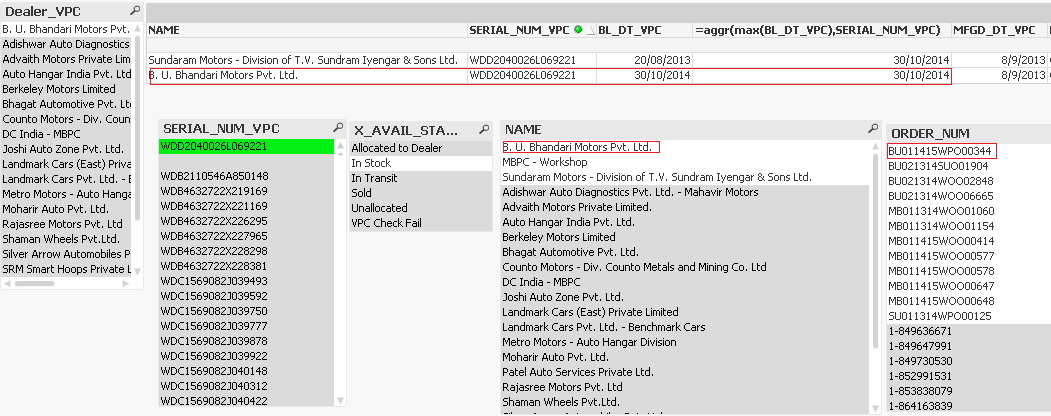The image size is (1051, 416).
Task: Select serial WDB4632722X219169
Action: coord(246,191)
